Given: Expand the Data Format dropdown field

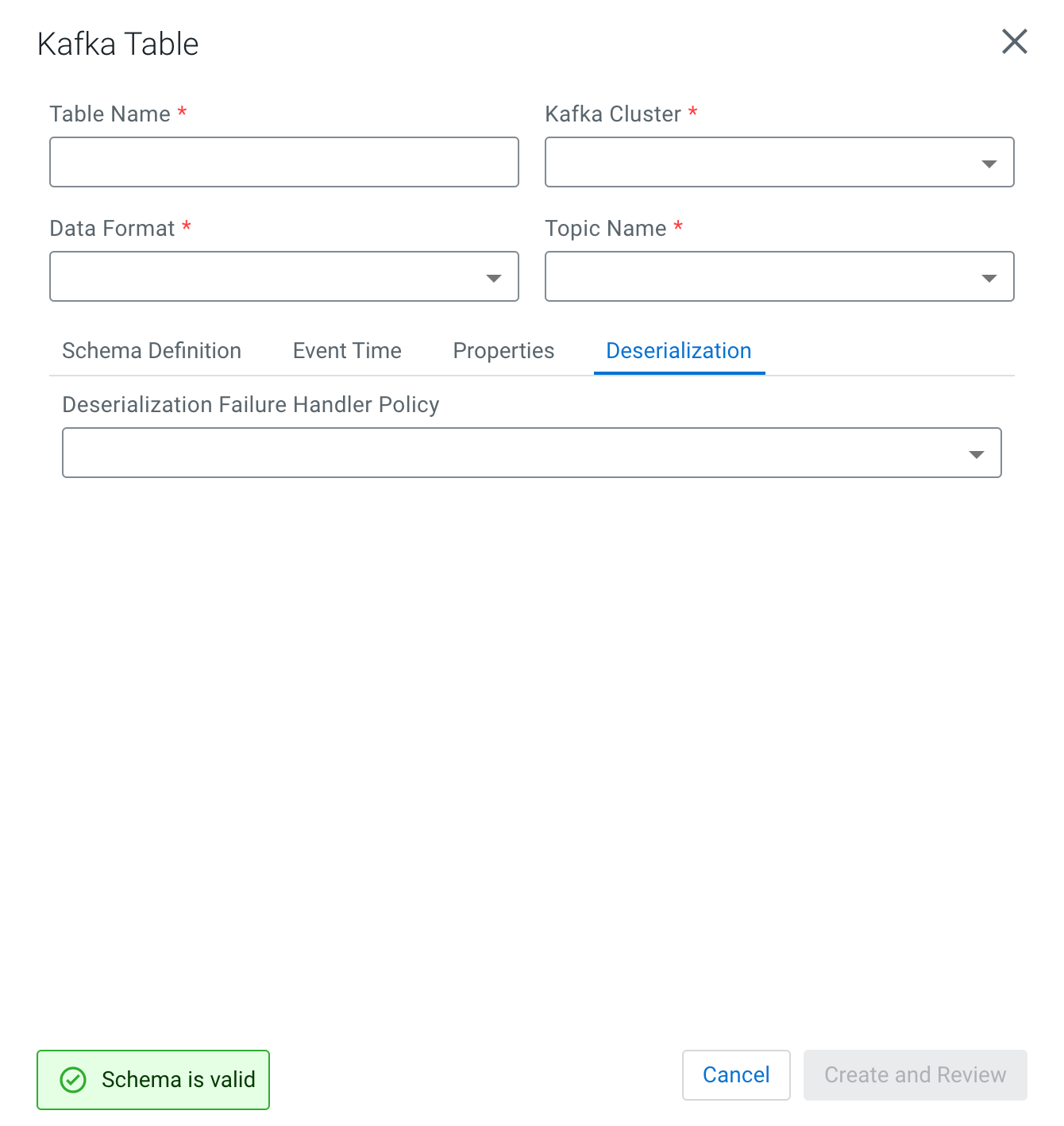Looking at the screenshot, I should pos(284,276).
